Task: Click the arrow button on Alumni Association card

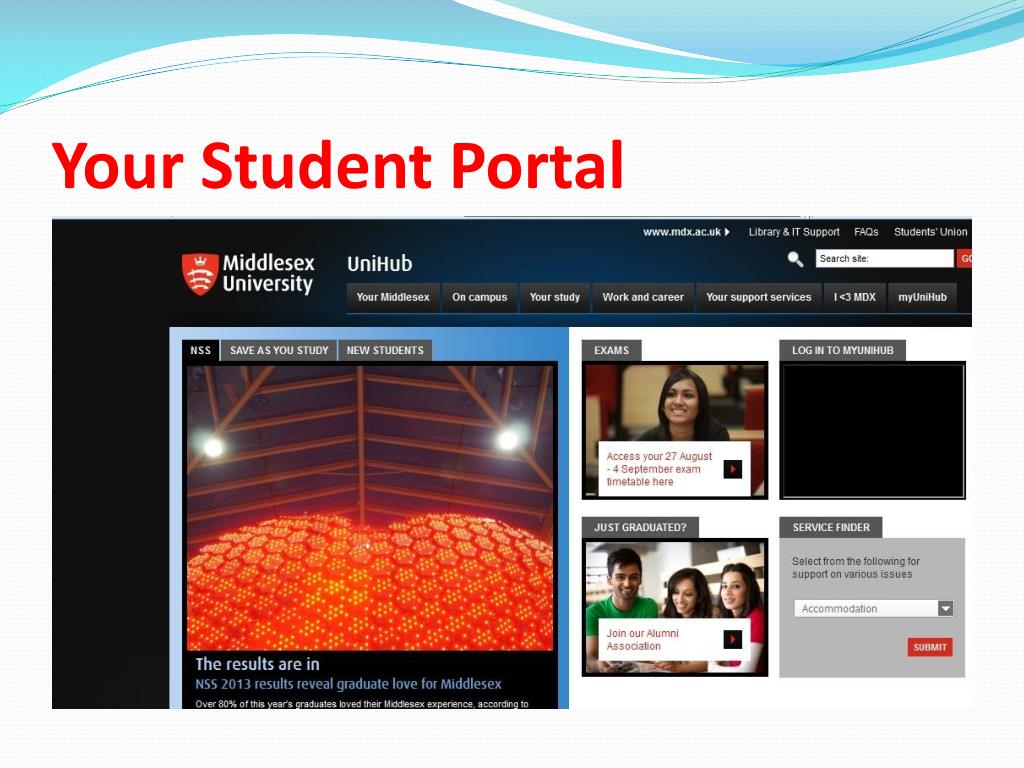Action: click(733, 639)
